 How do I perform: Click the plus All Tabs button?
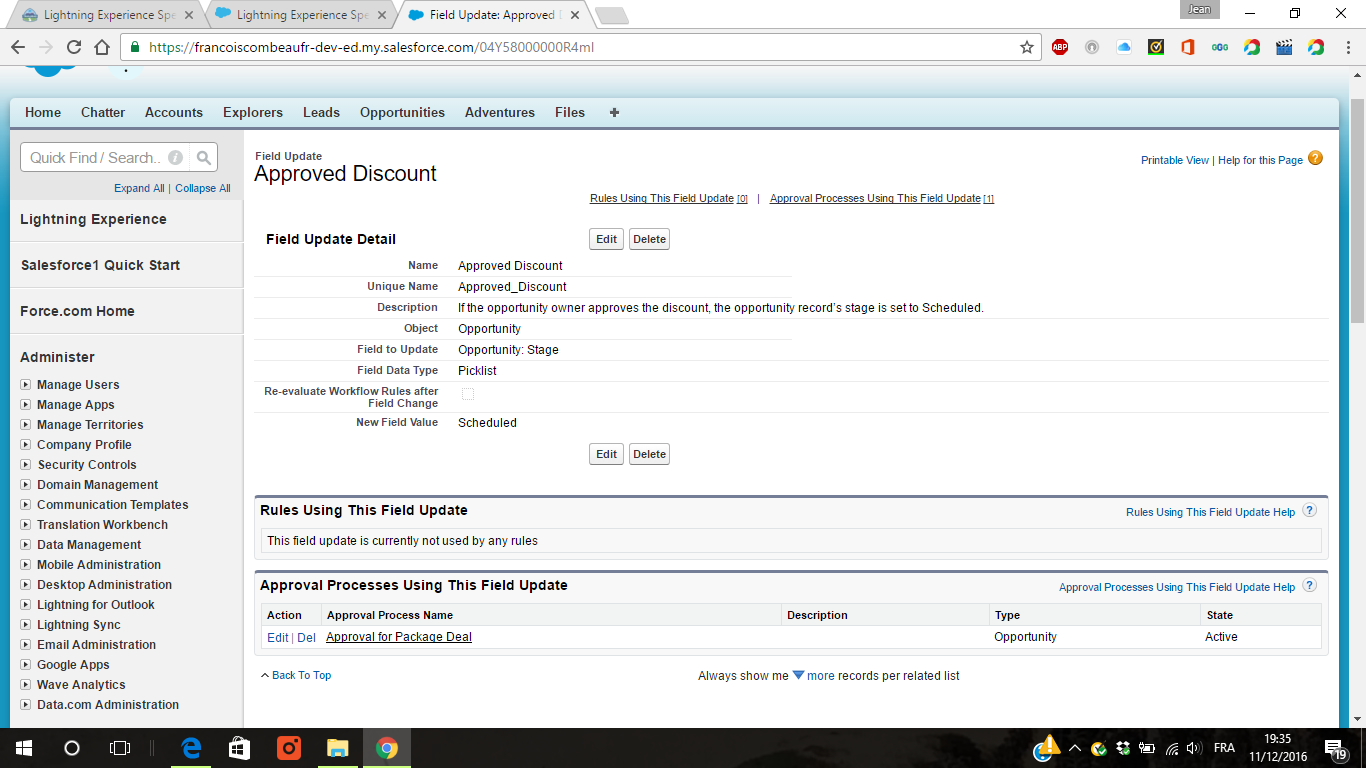(614, 112)
